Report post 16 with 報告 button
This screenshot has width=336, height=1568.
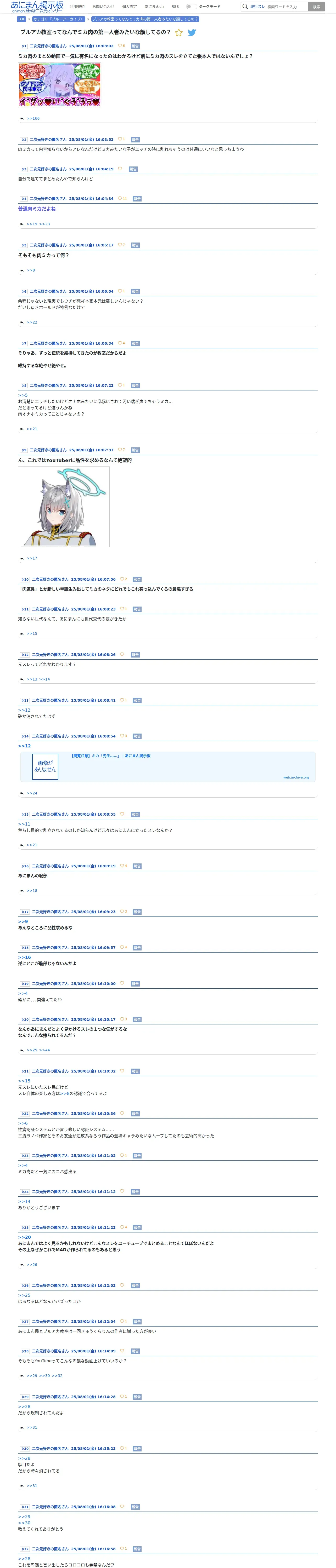[137, 866]
